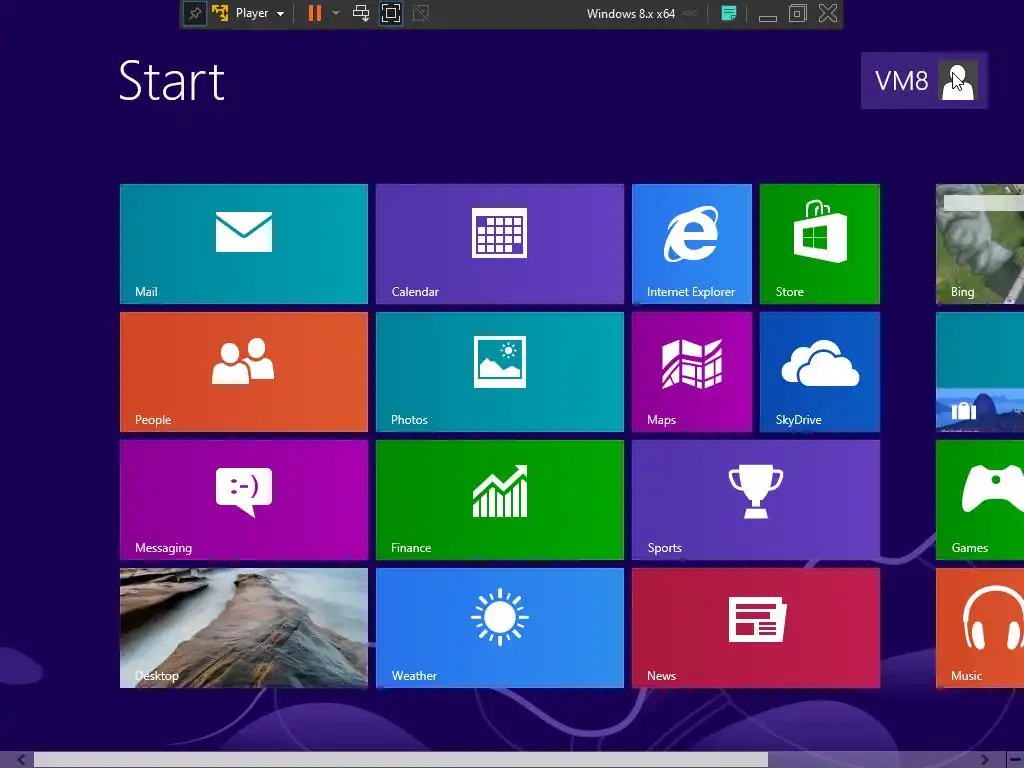Open the Sports tile

(x=756, y=500)
